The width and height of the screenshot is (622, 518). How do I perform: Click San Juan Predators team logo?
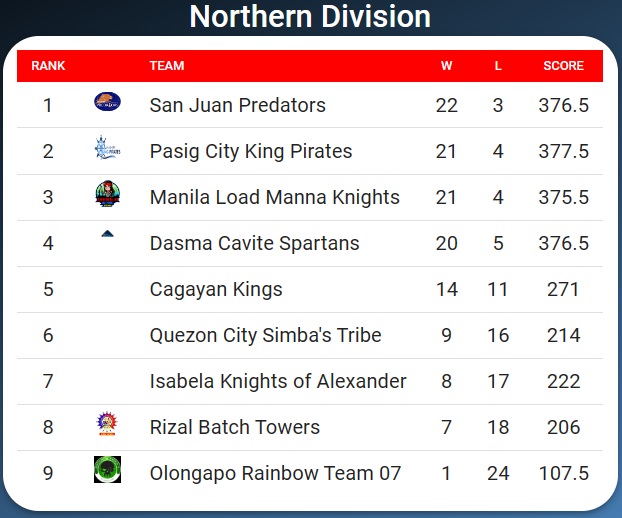107,101
